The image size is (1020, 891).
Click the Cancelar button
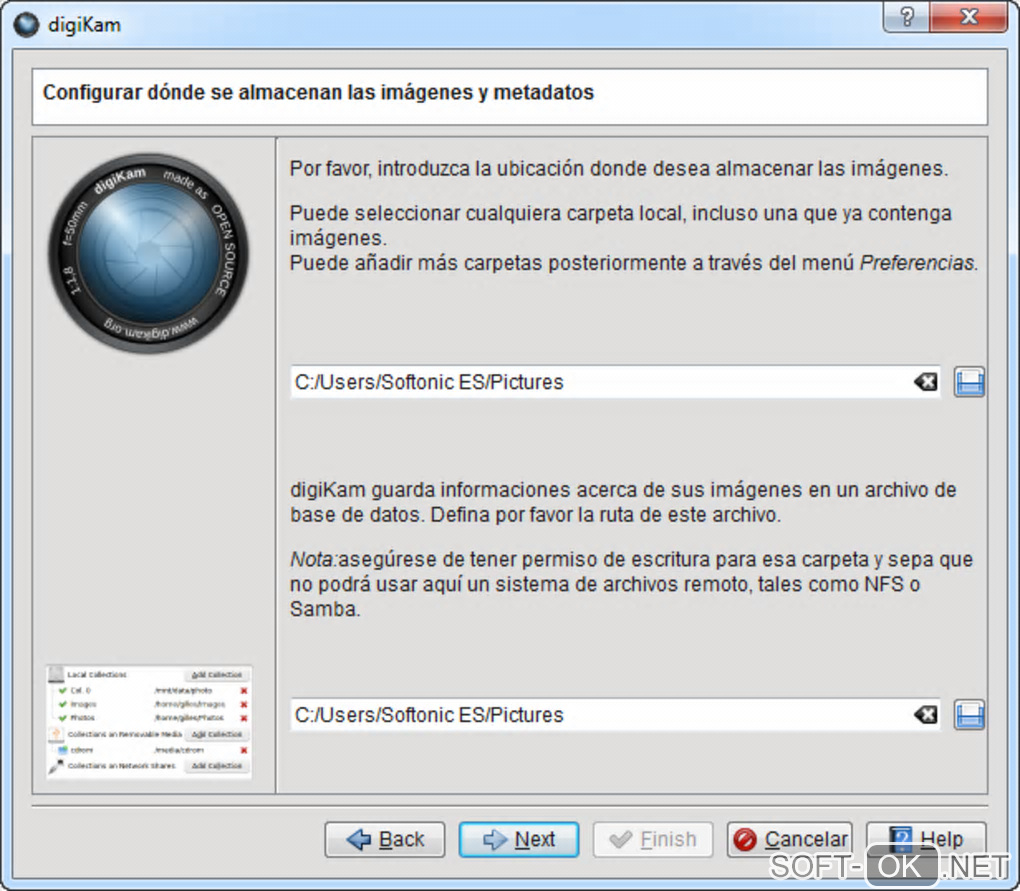[789, 840]
